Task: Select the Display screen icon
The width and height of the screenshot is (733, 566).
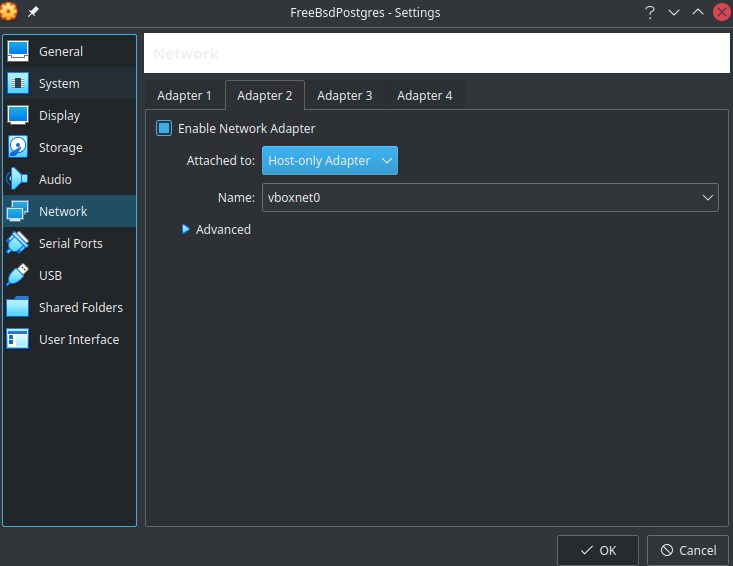Action: click(18, 115)
